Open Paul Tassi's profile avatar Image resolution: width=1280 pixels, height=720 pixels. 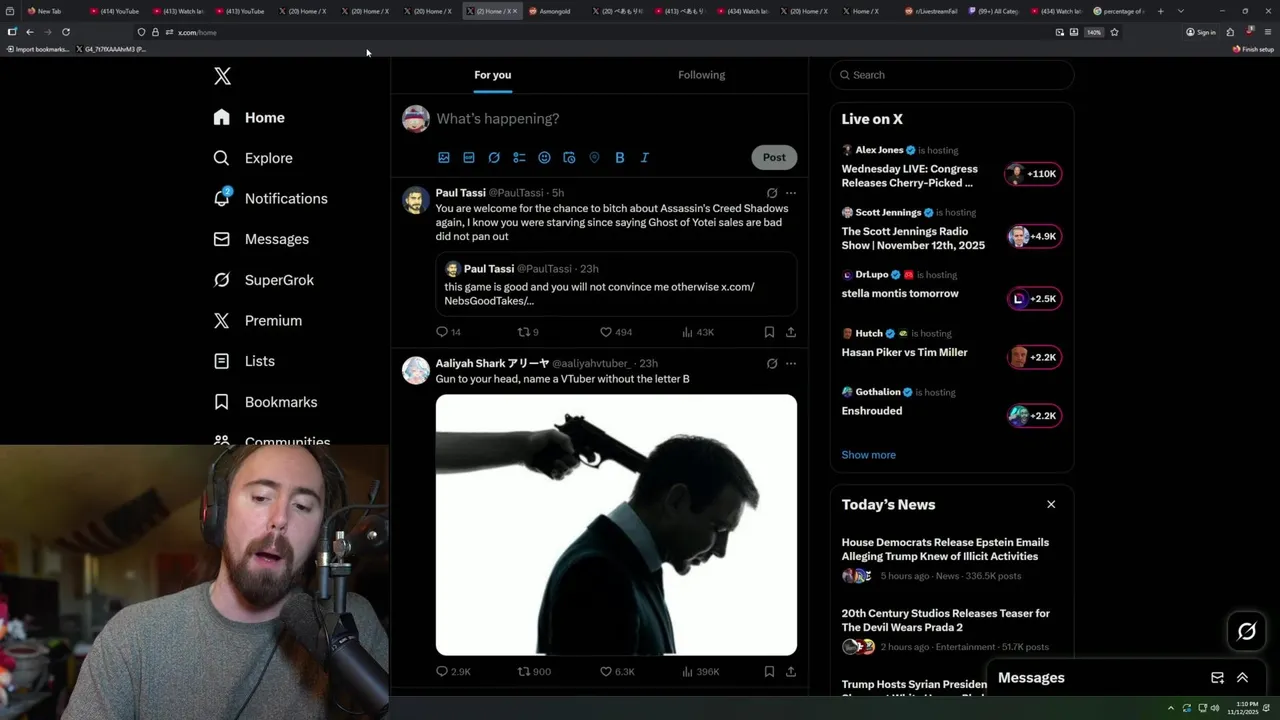point(416,199)
